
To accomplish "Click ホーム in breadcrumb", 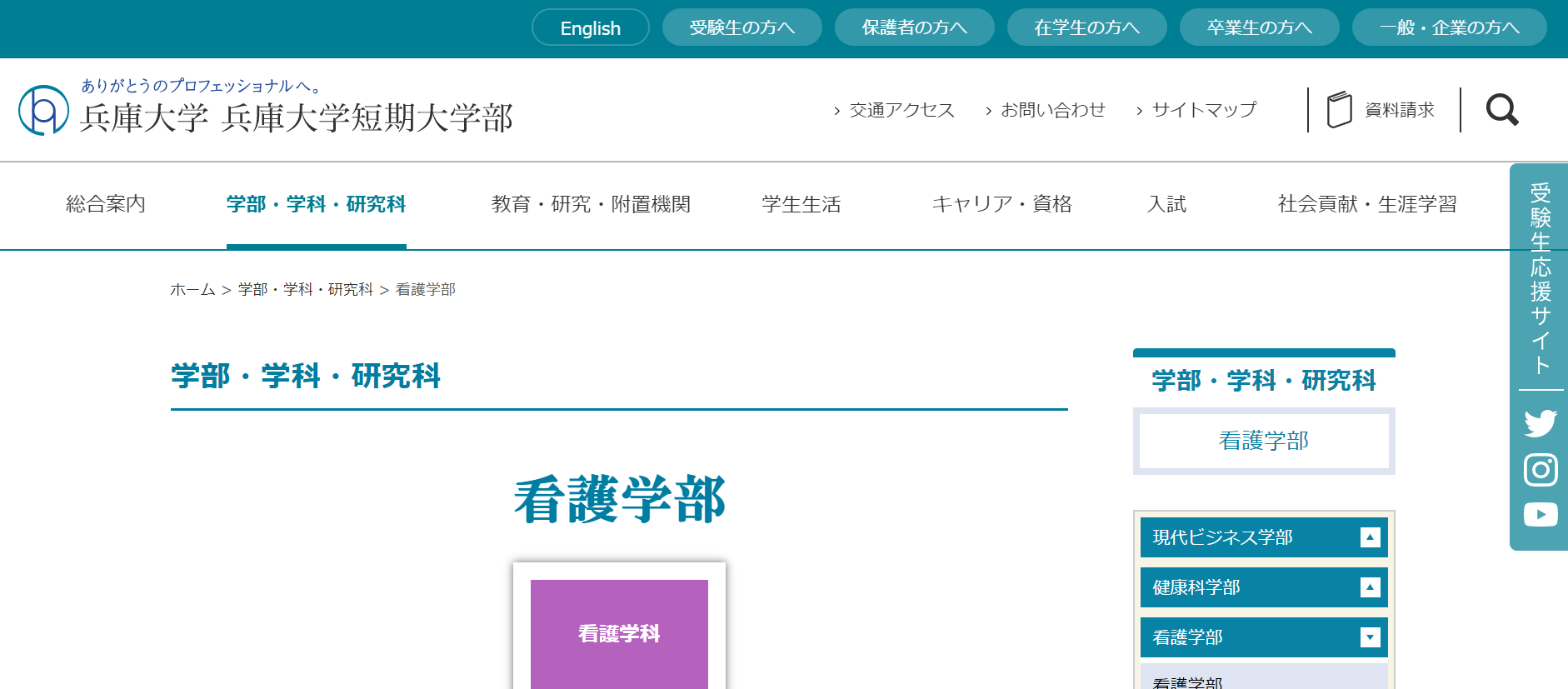I will pos(192,289).
